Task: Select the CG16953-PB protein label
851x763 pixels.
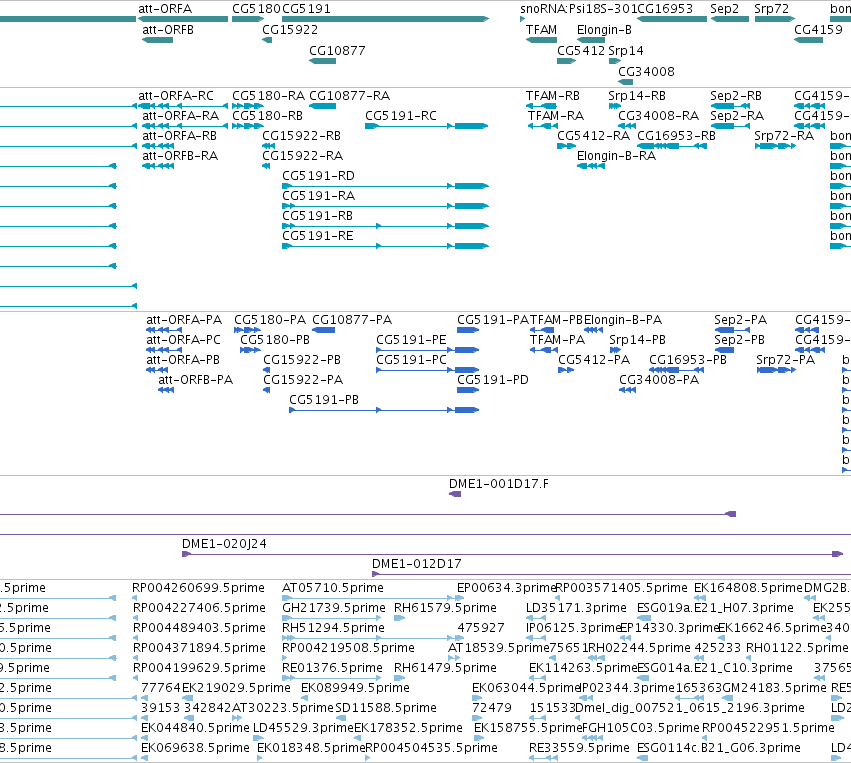Action: click(688, 360)
